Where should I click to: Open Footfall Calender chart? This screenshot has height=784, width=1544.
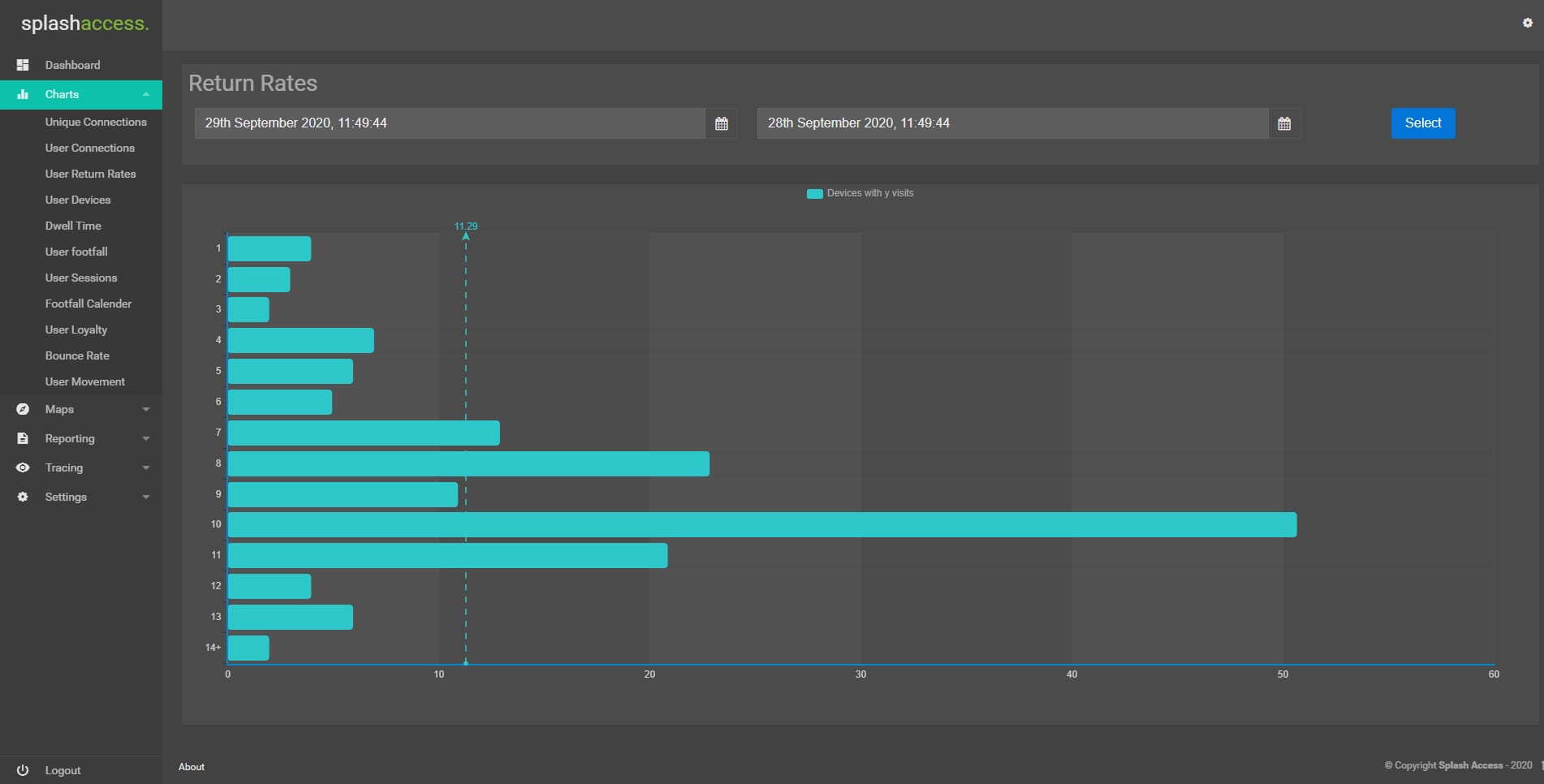pyautogui.click(x=88, y=304)
